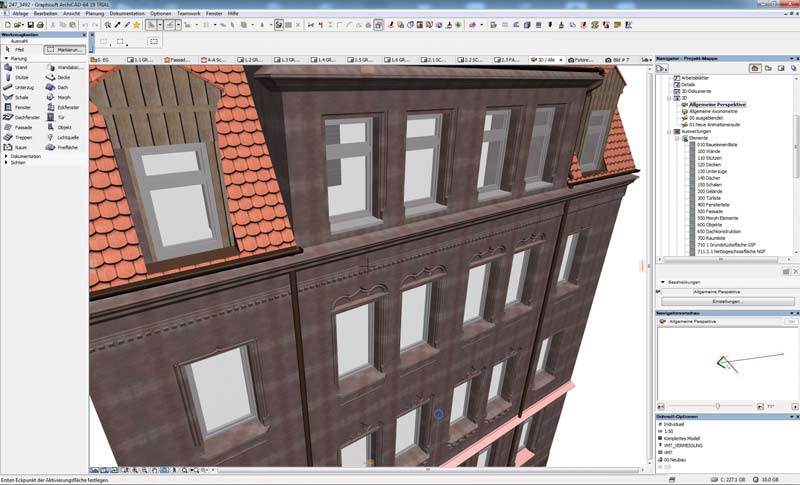
Task: Select the Treppen stair tool
Action: (23, 137)
